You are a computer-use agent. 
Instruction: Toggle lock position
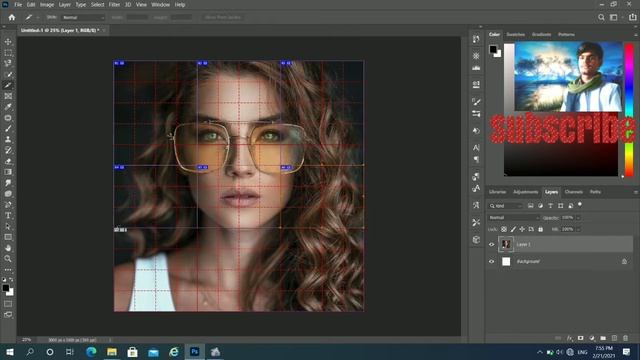tap(522, 229)
